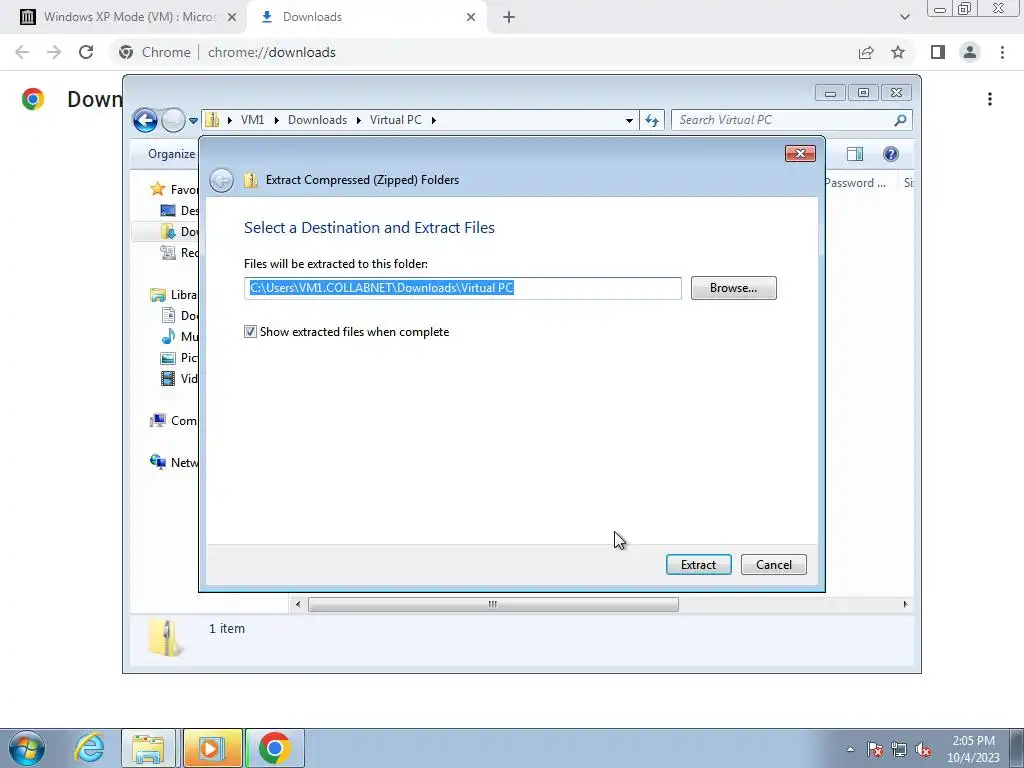Select Videos library in navigation pane

(179, 378)
